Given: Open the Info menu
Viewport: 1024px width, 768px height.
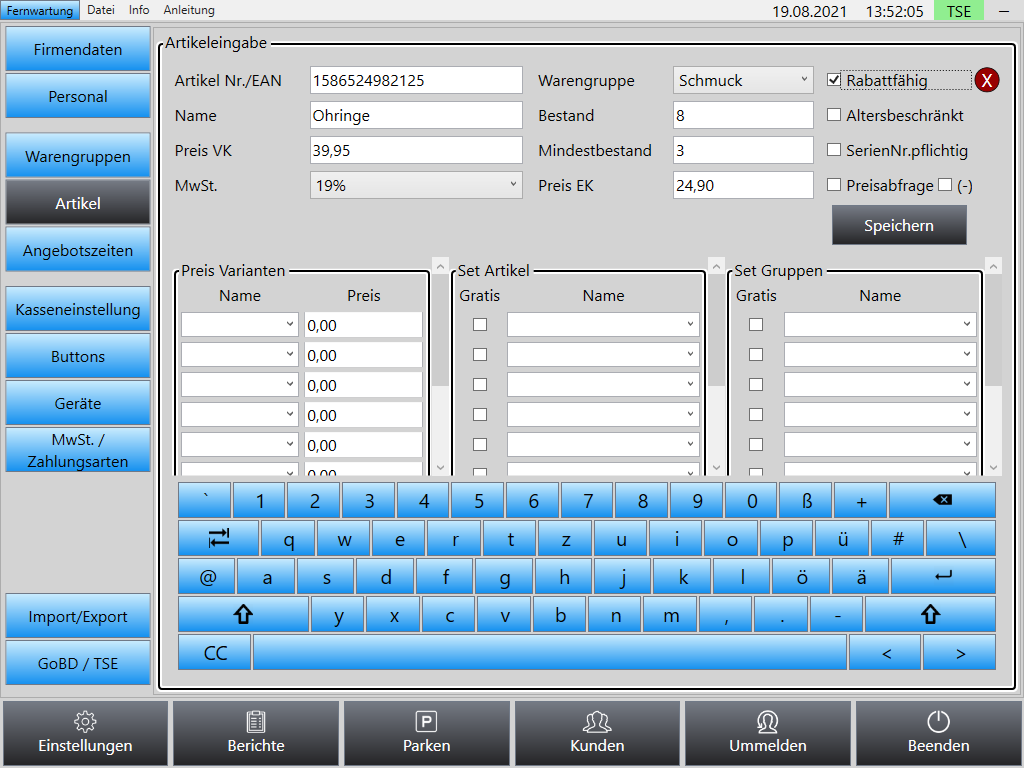Looking at the screenshot, I should pos(138,10).
